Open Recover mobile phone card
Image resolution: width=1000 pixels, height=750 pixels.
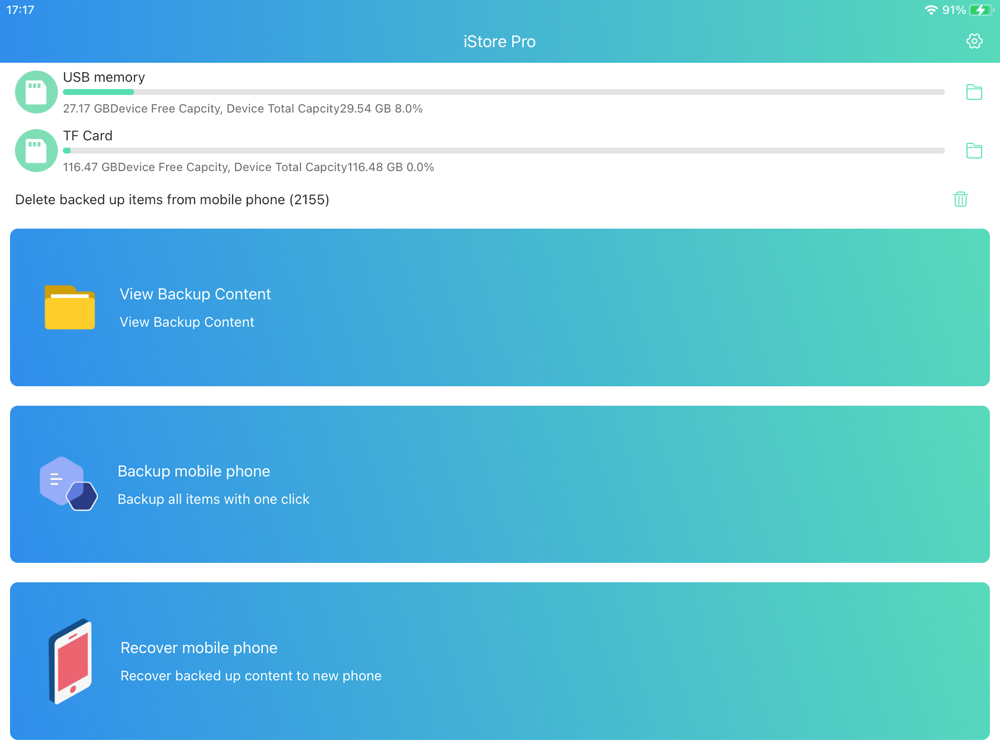tap(500, 661)
